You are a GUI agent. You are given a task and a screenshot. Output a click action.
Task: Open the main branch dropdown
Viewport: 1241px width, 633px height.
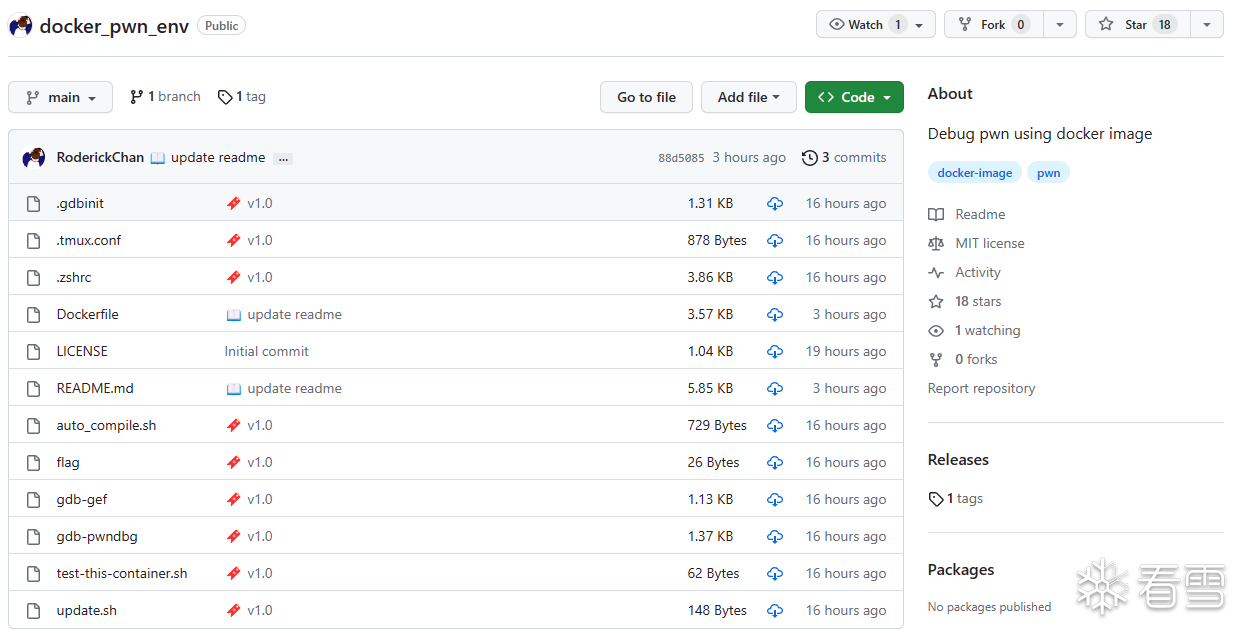click(61, 97)
